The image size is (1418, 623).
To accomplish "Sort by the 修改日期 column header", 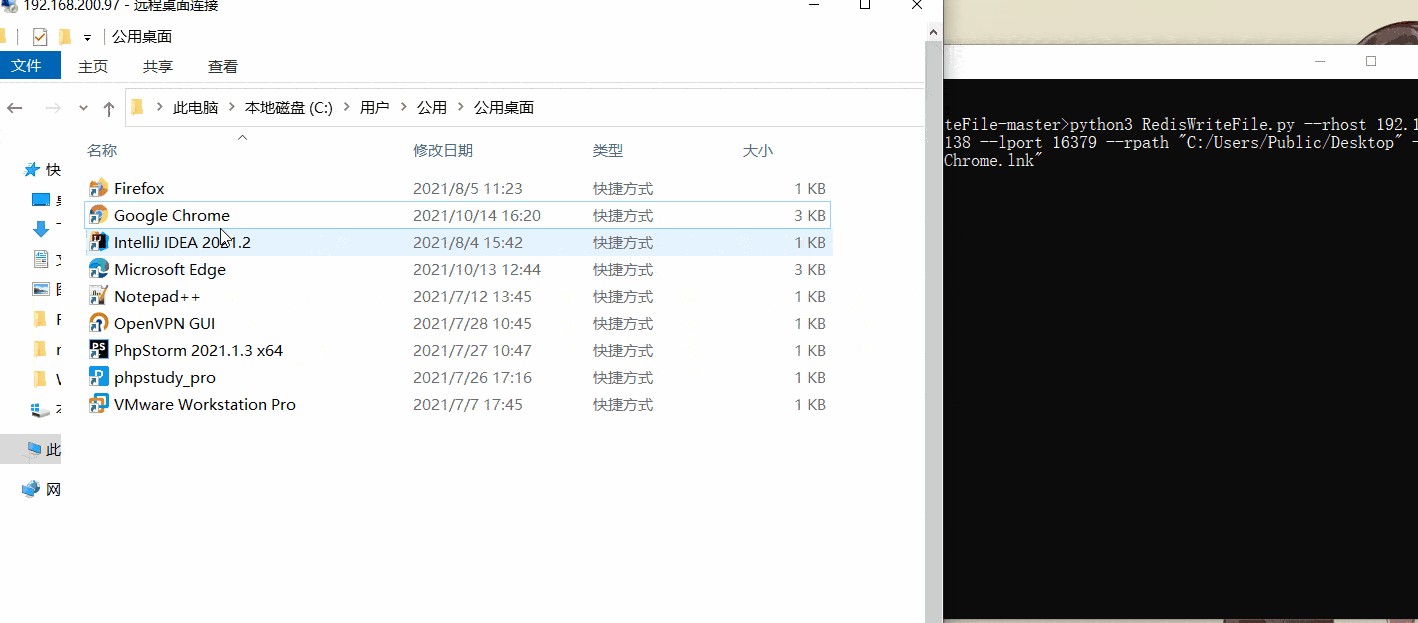I will coord(443,151).
